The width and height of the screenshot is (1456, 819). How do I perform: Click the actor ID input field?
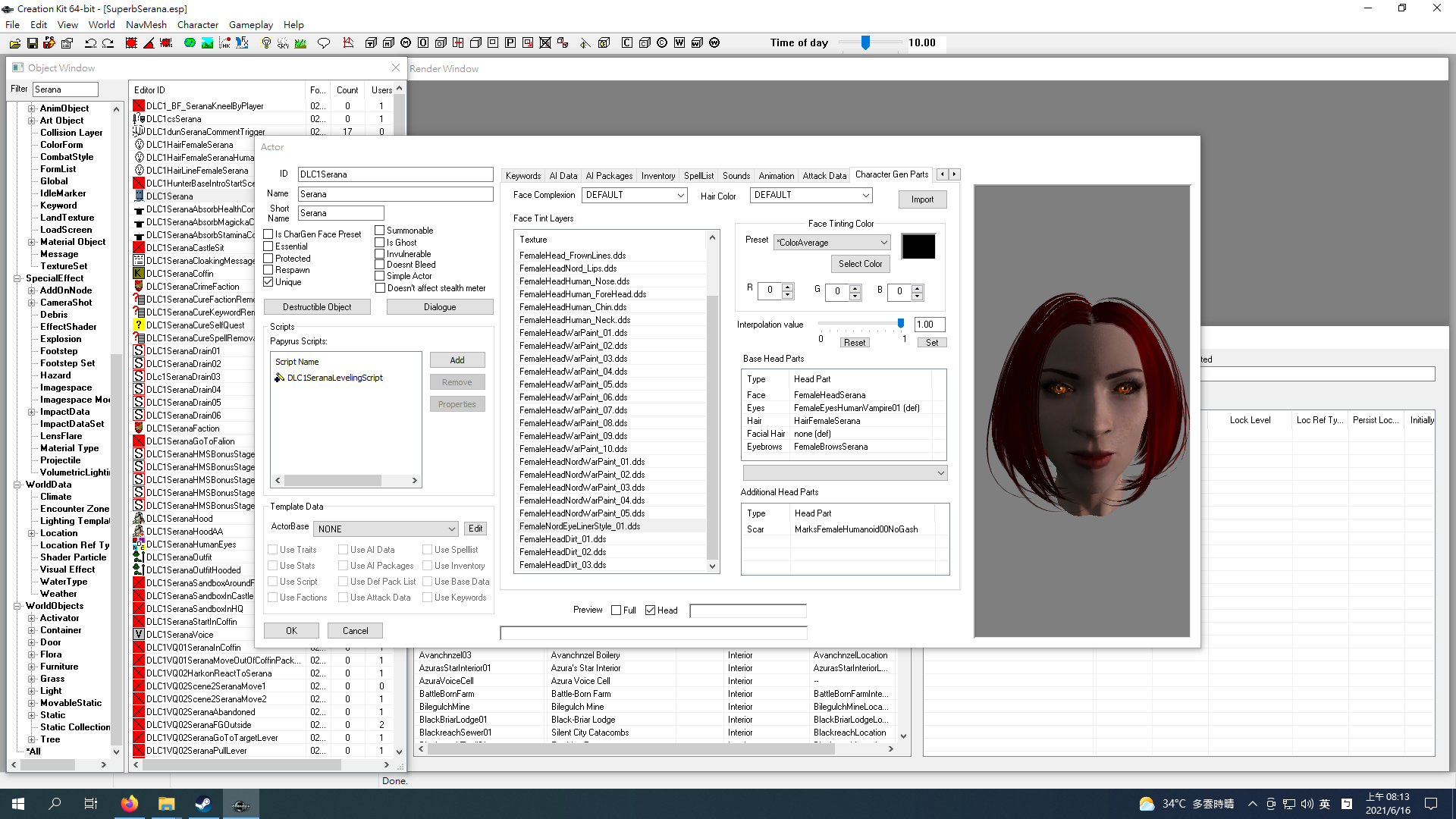coord(396,174)
